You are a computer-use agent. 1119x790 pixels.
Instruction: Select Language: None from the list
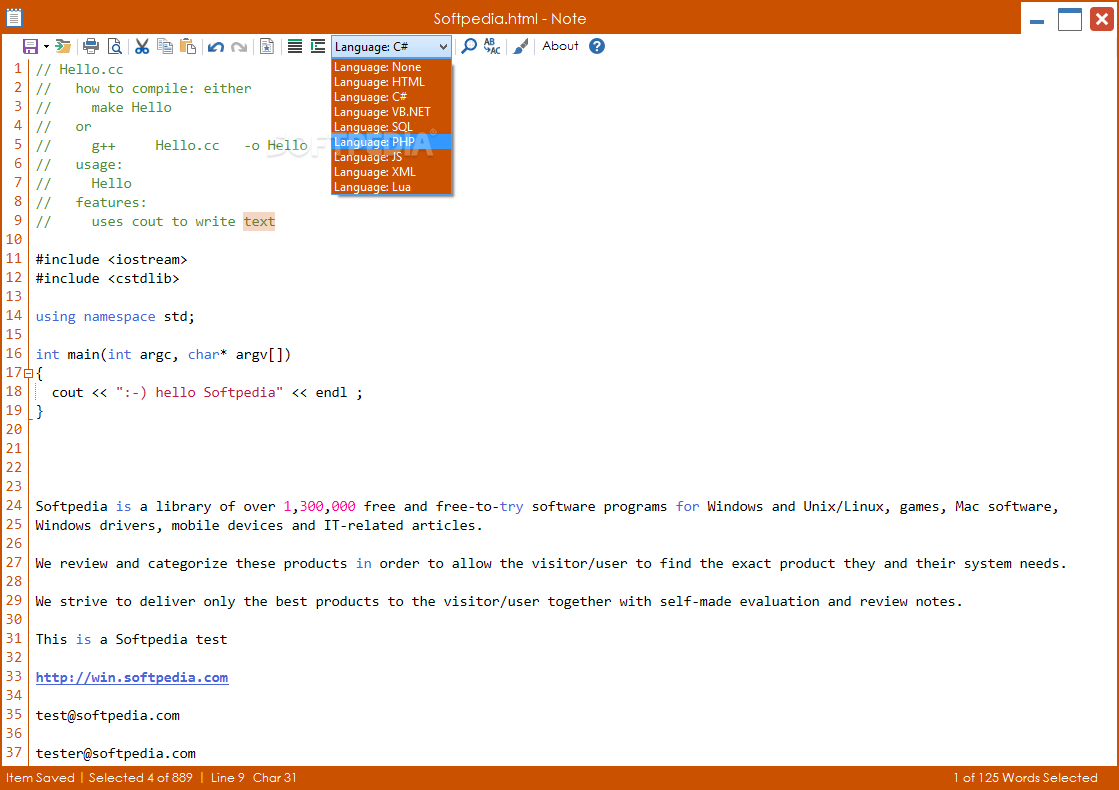(391, 67)
